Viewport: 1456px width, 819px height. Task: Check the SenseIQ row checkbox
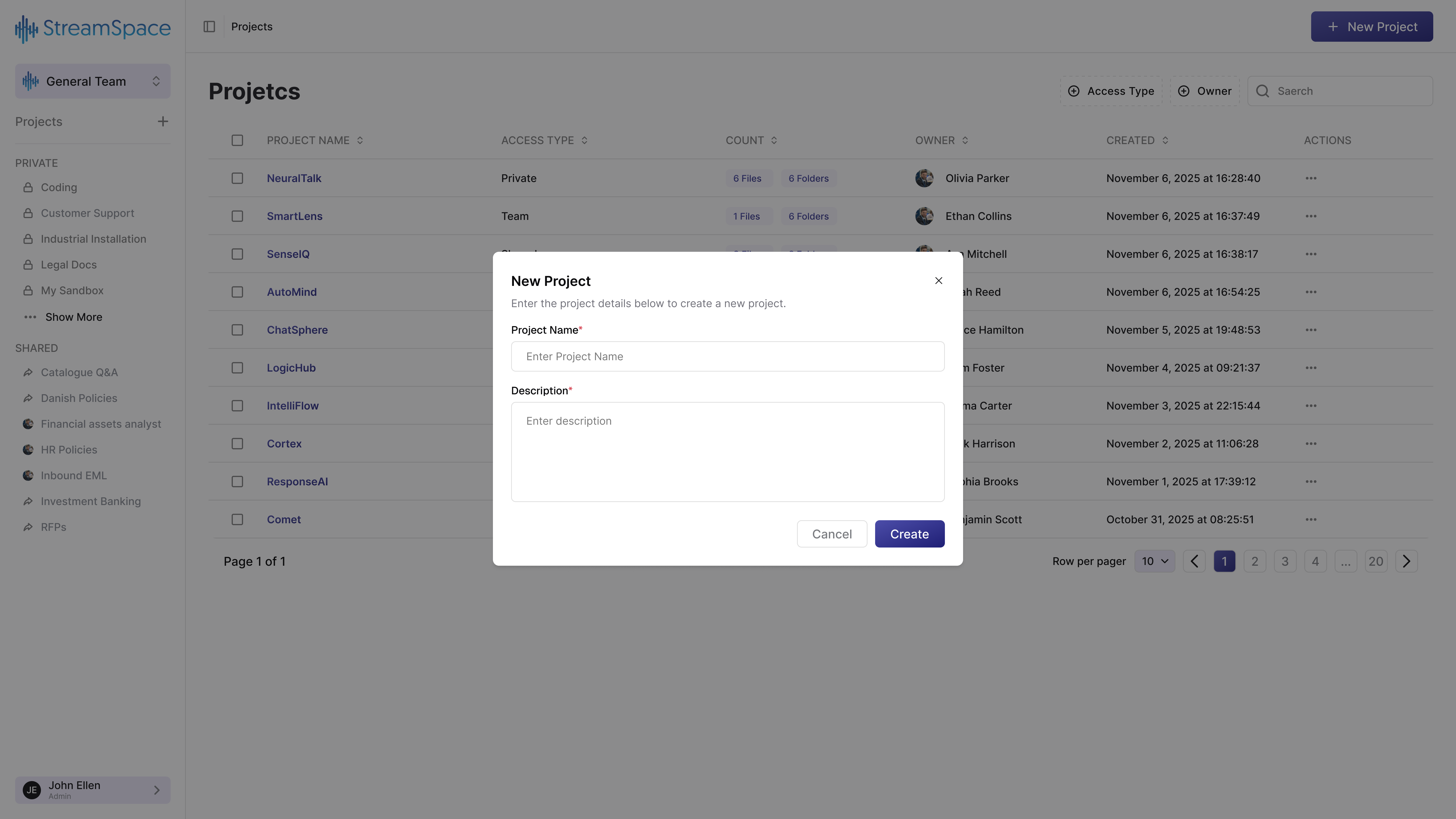(237, 254)
